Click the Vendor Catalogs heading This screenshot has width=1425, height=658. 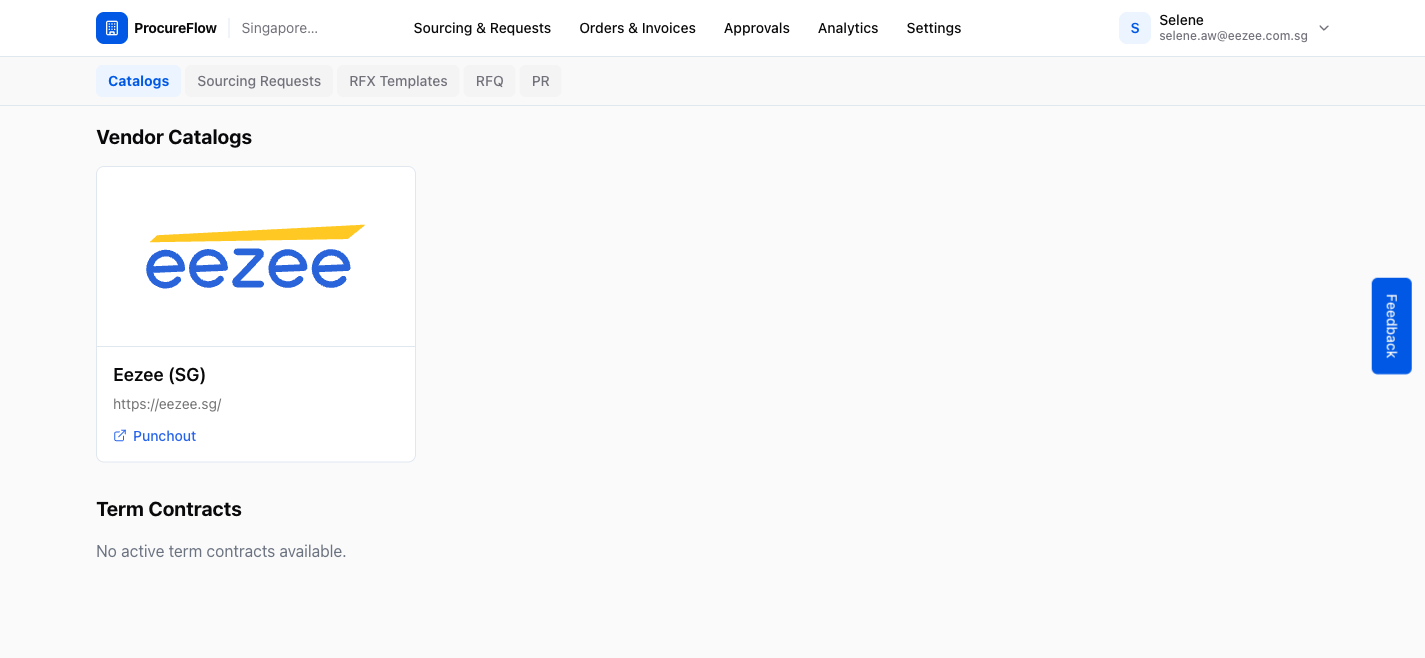coord(174,137)
